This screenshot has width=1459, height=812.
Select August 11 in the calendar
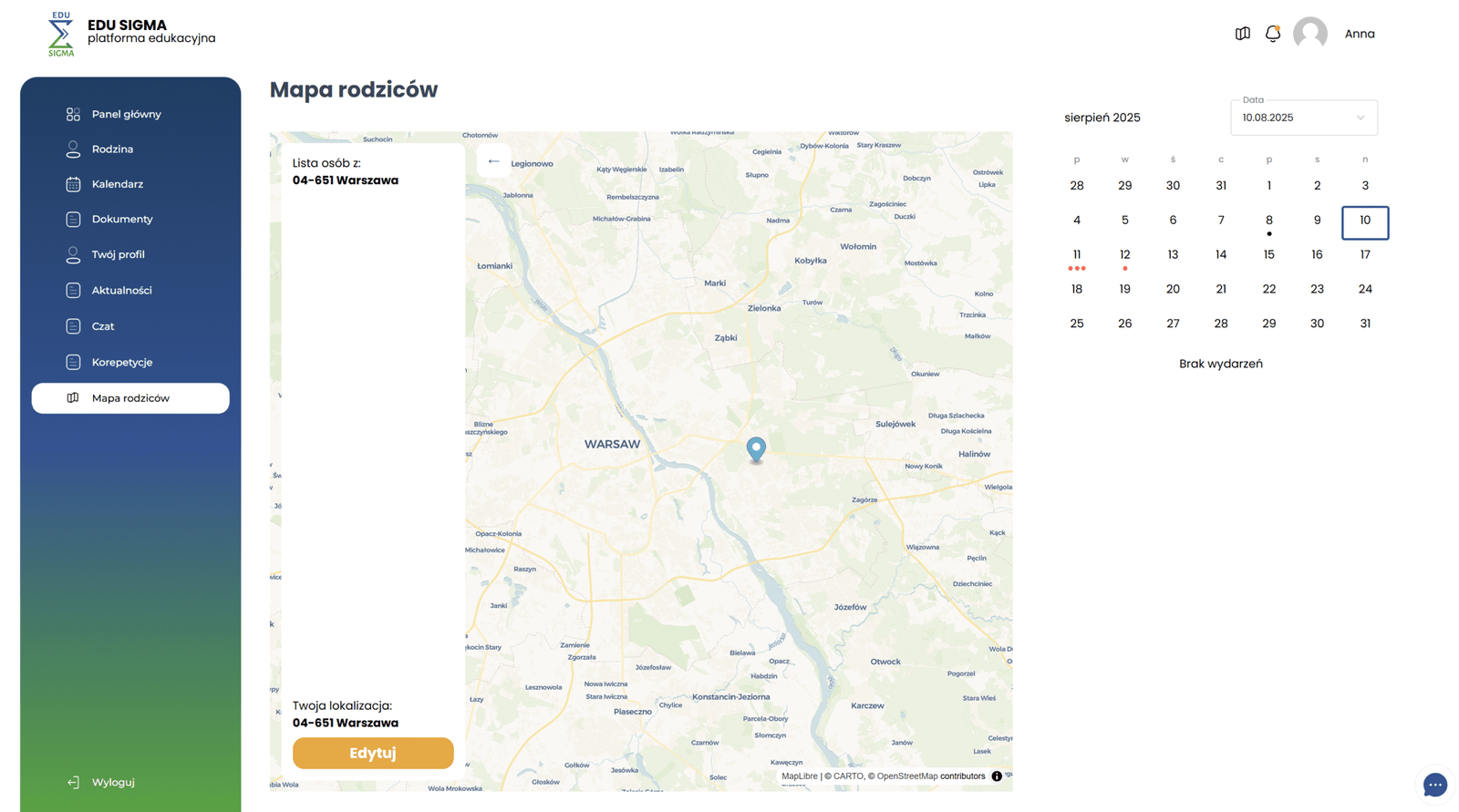click(1076, 255)
